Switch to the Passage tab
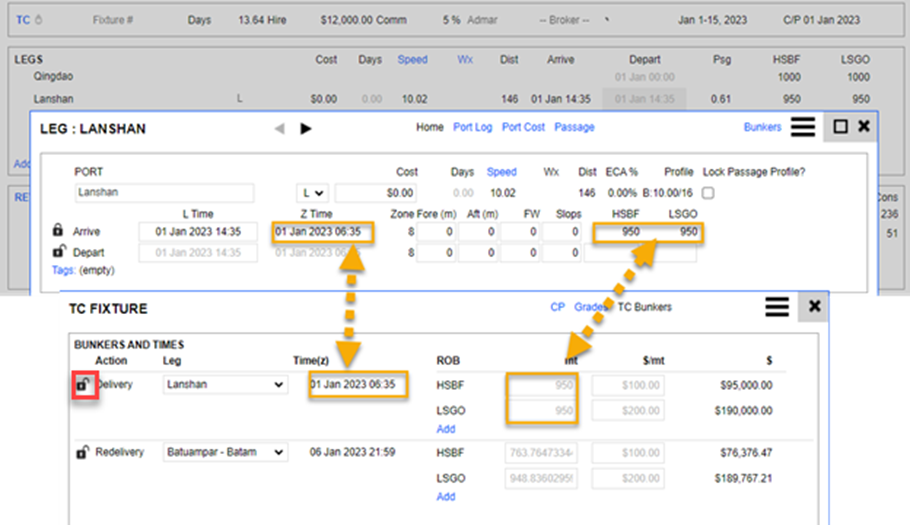Image resolution: width=910 pixels, height=525 pixels. [574, 127]
